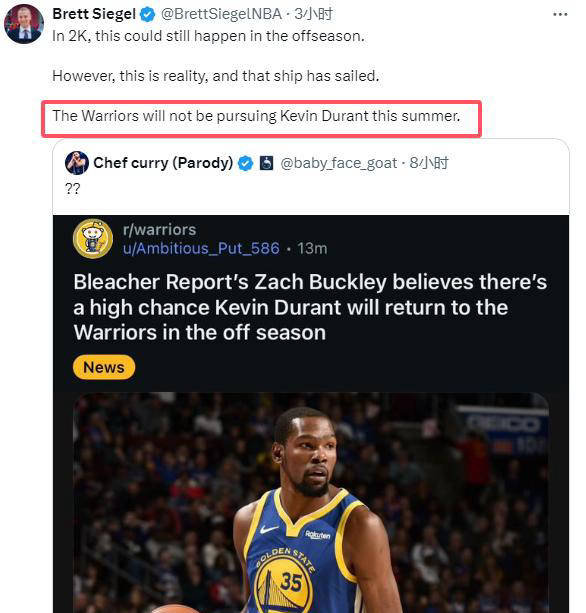Open the Kevin Durant Warriors jersey photo
Image resolution: width=586 pixels, height=613 pixels.
pyautogui.click(x=311, y=502)
